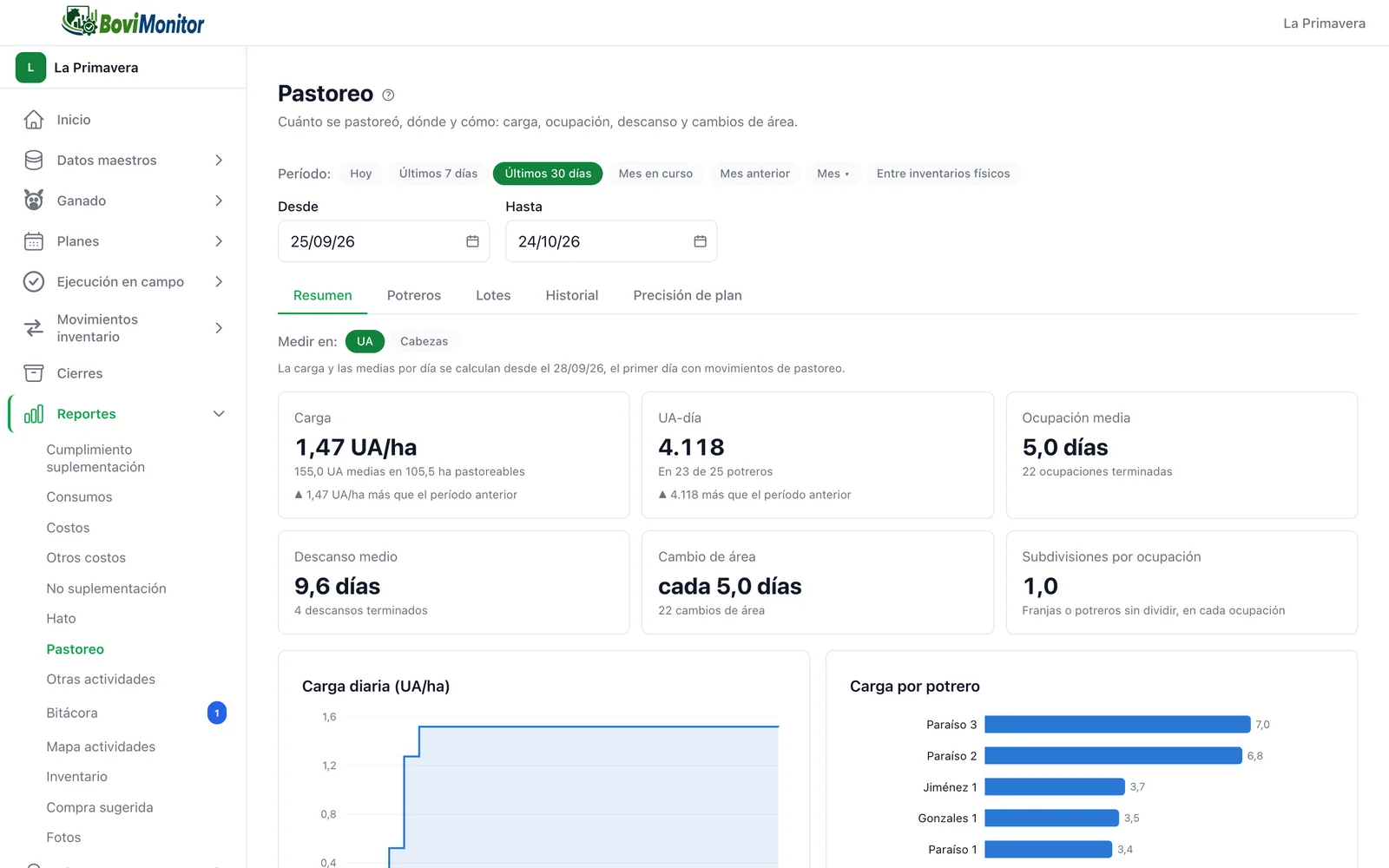Set period to Últimos 7 días
The image size is (1389, 868).
[x=438, y=174]
